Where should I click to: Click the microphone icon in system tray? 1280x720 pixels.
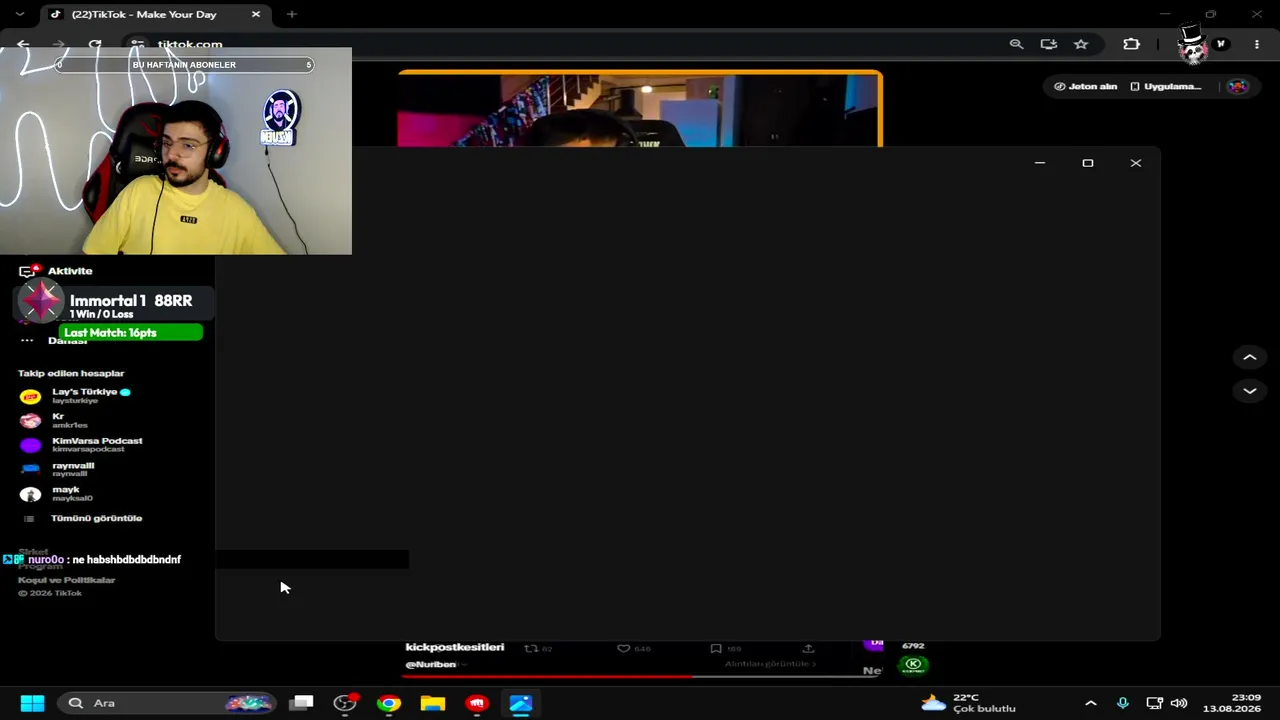coord(1122,703)
